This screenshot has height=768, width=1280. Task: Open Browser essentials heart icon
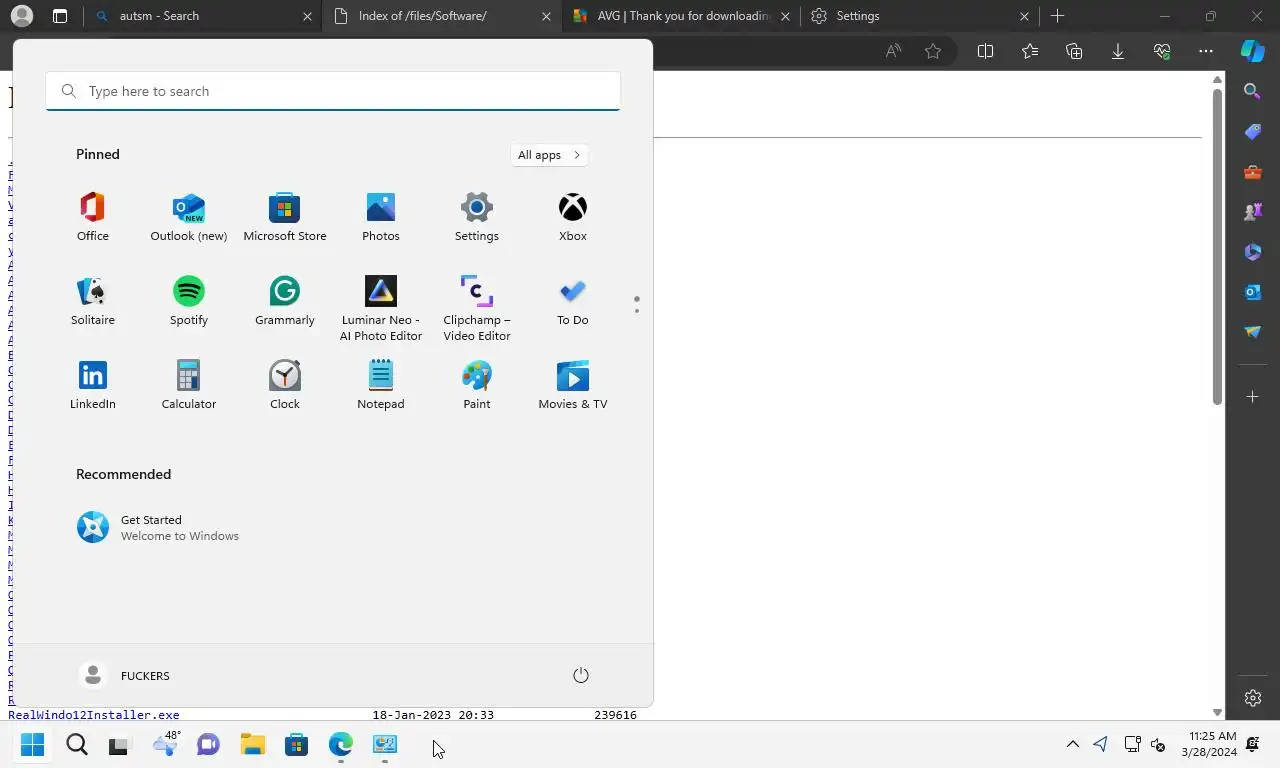tap(1162, 51)
